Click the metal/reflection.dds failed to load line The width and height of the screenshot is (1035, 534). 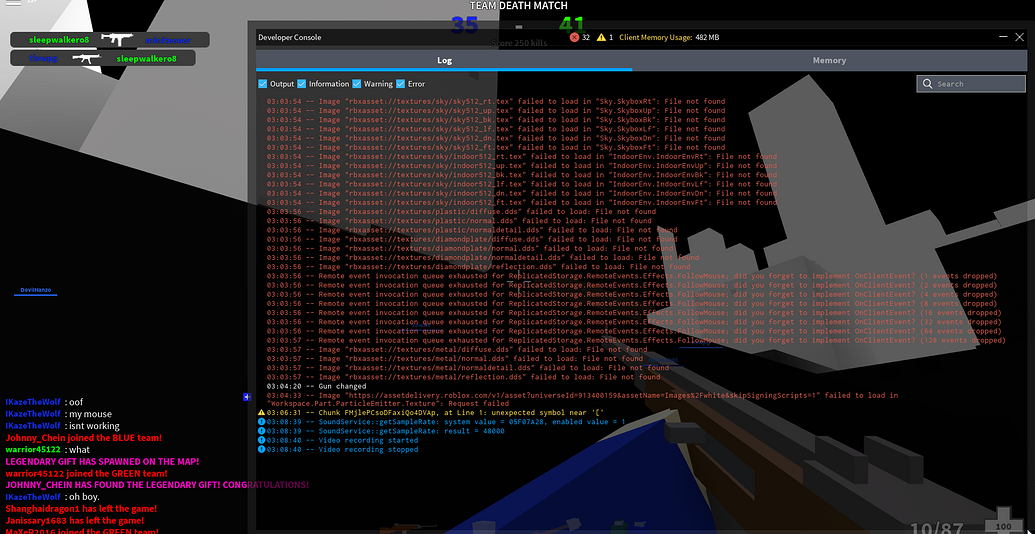tap(463, 377)
